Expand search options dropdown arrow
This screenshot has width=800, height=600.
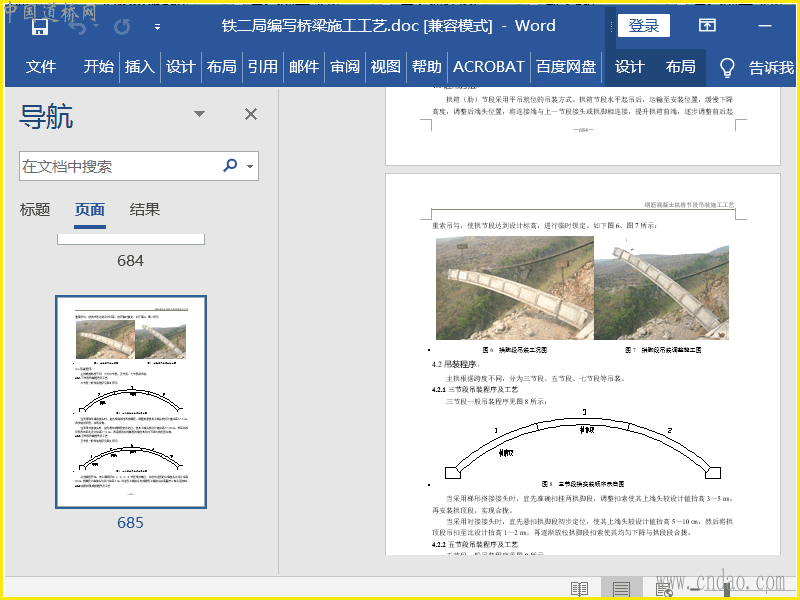[250, 166]
